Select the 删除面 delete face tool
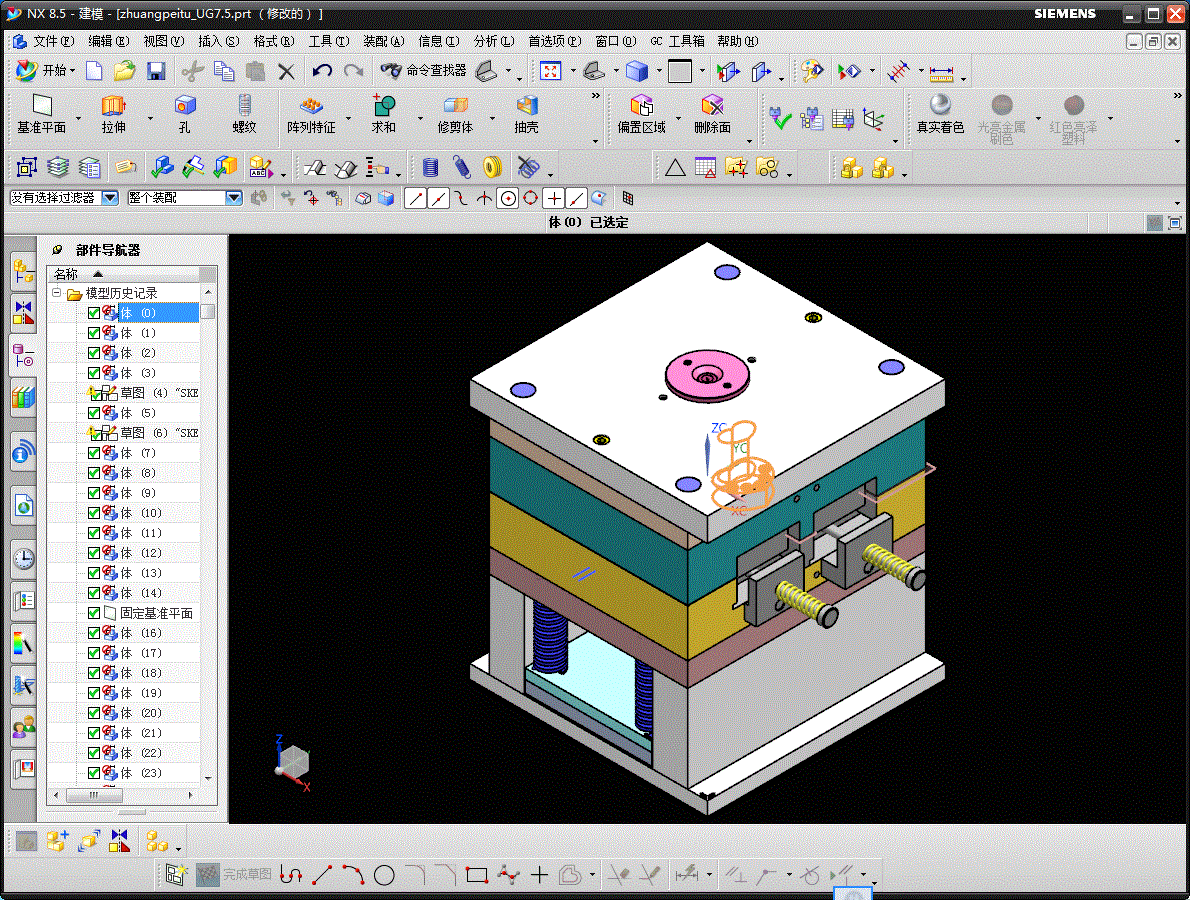Viewport: 1190px width, 900px height. tap(713, 115)
